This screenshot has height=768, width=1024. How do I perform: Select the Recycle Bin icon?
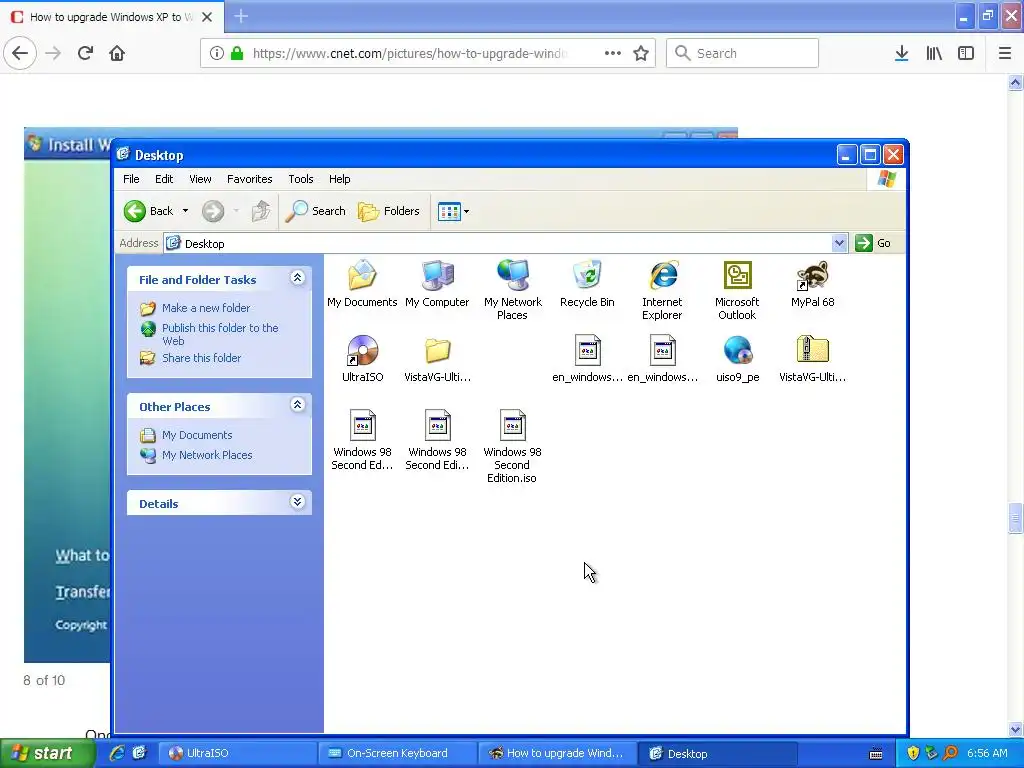click(x=587, y=284)
